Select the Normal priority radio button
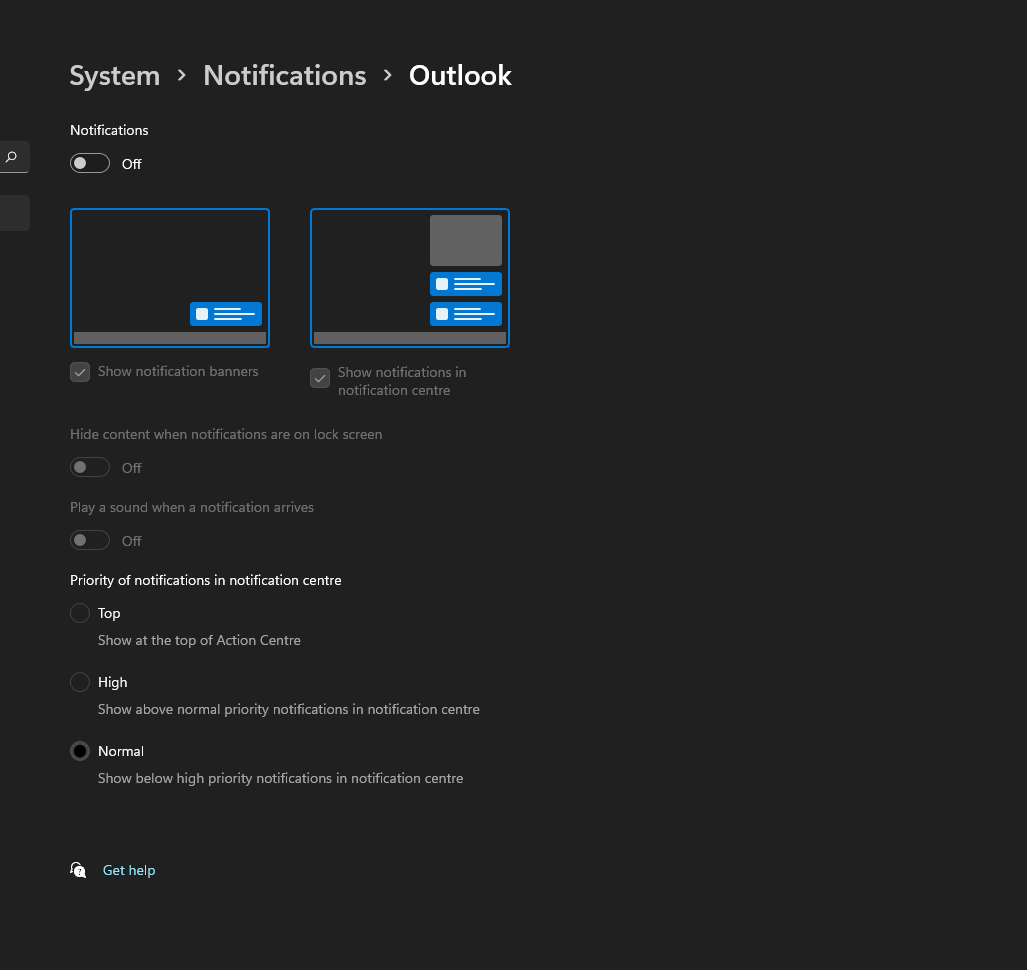The width and height of the screenshot is (1027, 970). (80, 751)
